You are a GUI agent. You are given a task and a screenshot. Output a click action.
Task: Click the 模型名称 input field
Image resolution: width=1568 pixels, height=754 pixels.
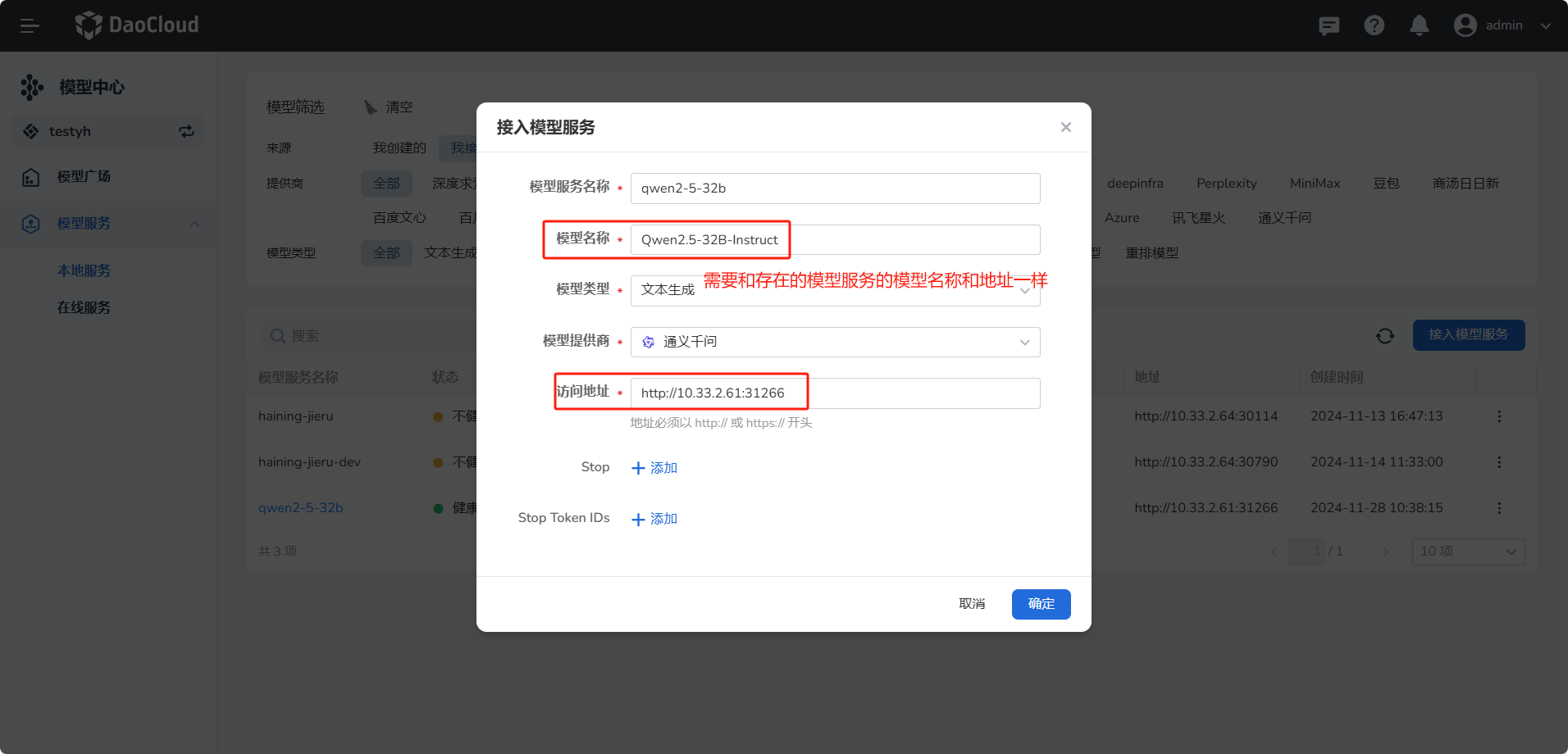point(835,239)
